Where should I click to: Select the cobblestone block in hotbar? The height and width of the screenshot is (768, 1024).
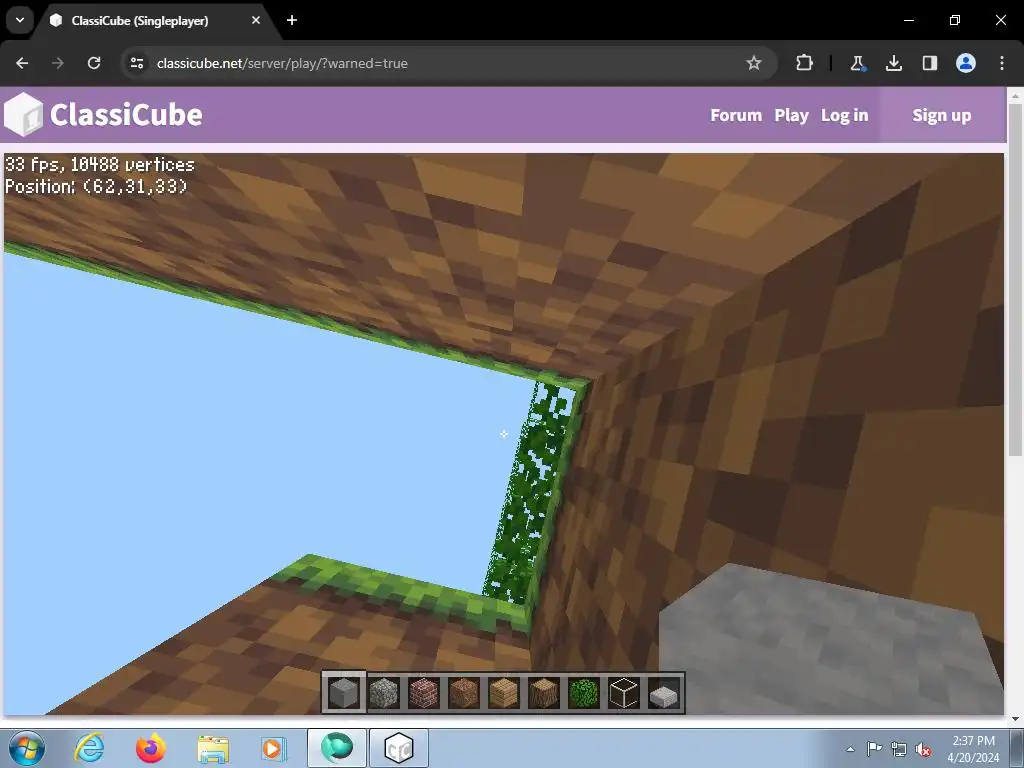[x=384, y=693]
